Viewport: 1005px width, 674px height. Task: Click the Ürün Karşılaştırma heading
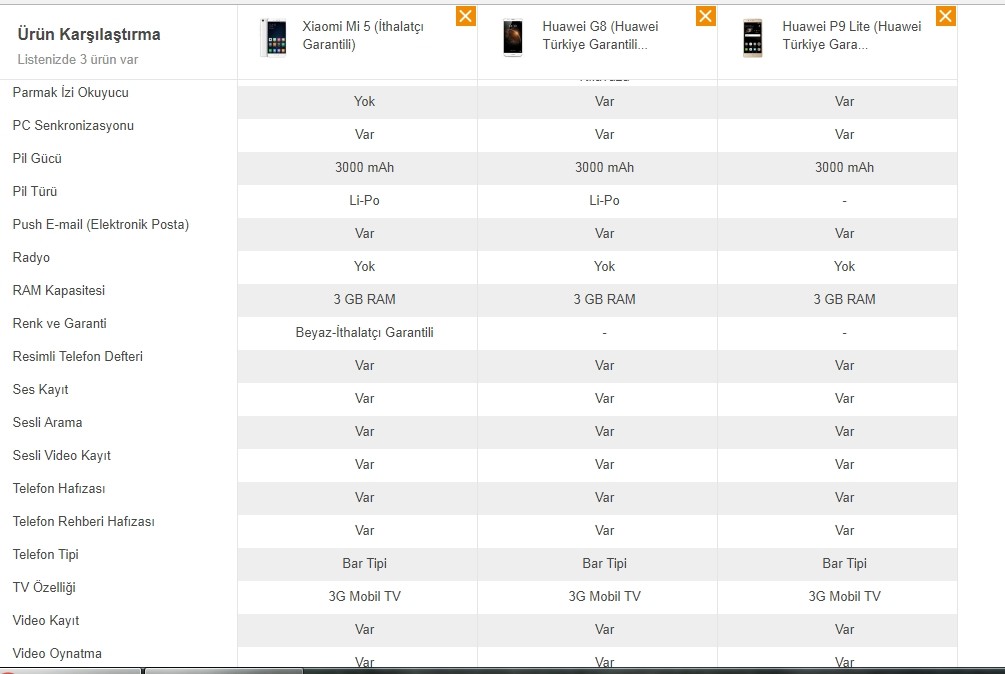click(x=89, y=35)
